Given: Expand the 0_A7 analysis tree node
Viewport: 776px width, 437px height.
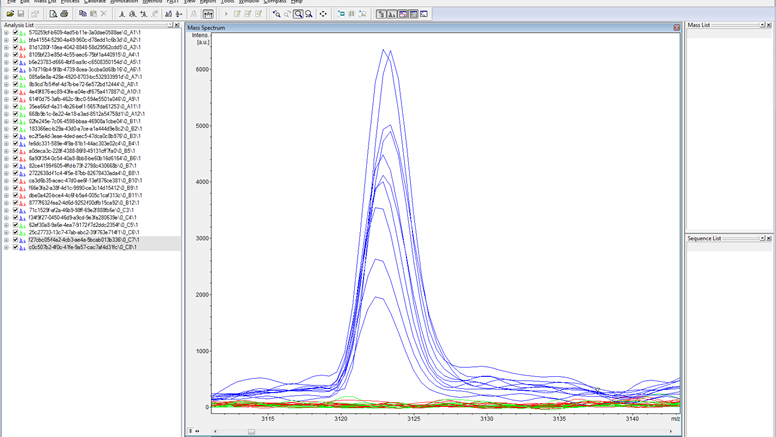Looking at the screenshot, I should [x=6, y=77].
